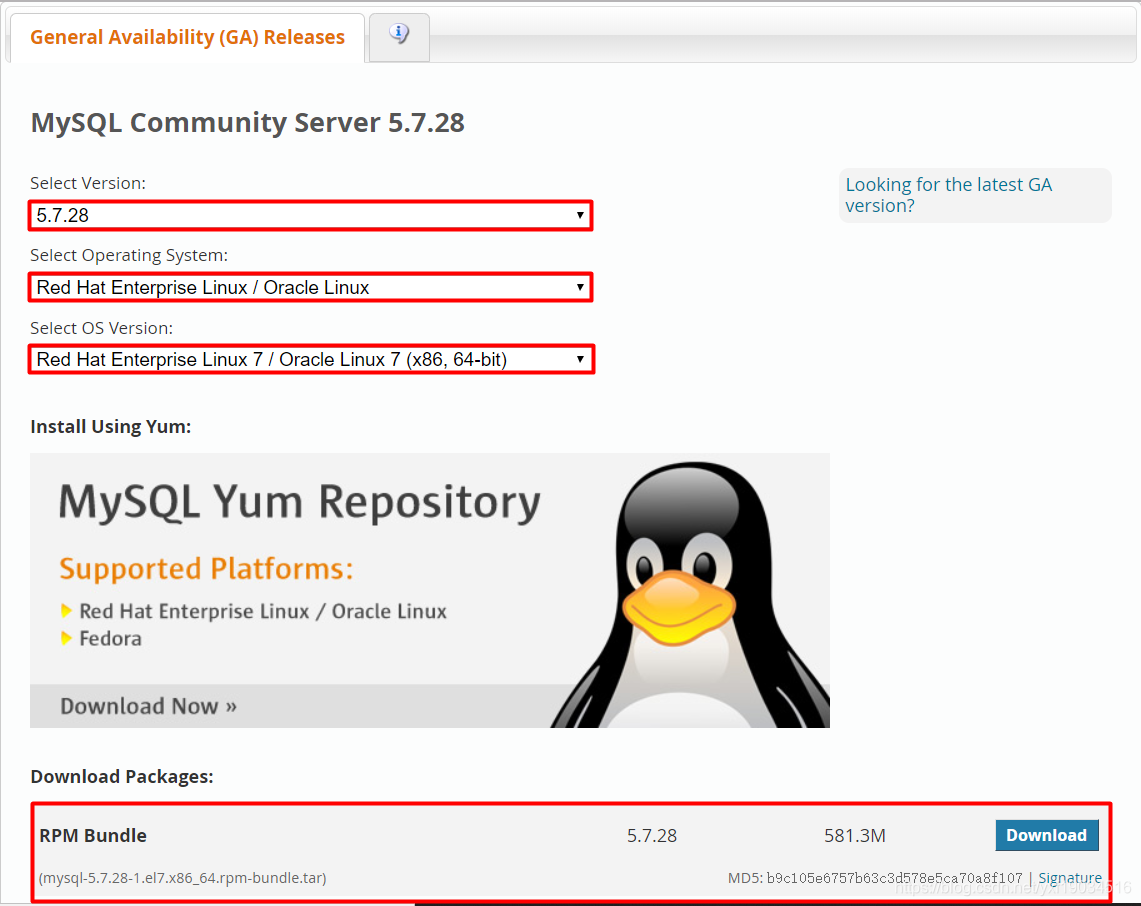Open the Select Version dropdown showing 5.7.28
Screen dimensions: 1141x906
(x=311, y=215)
